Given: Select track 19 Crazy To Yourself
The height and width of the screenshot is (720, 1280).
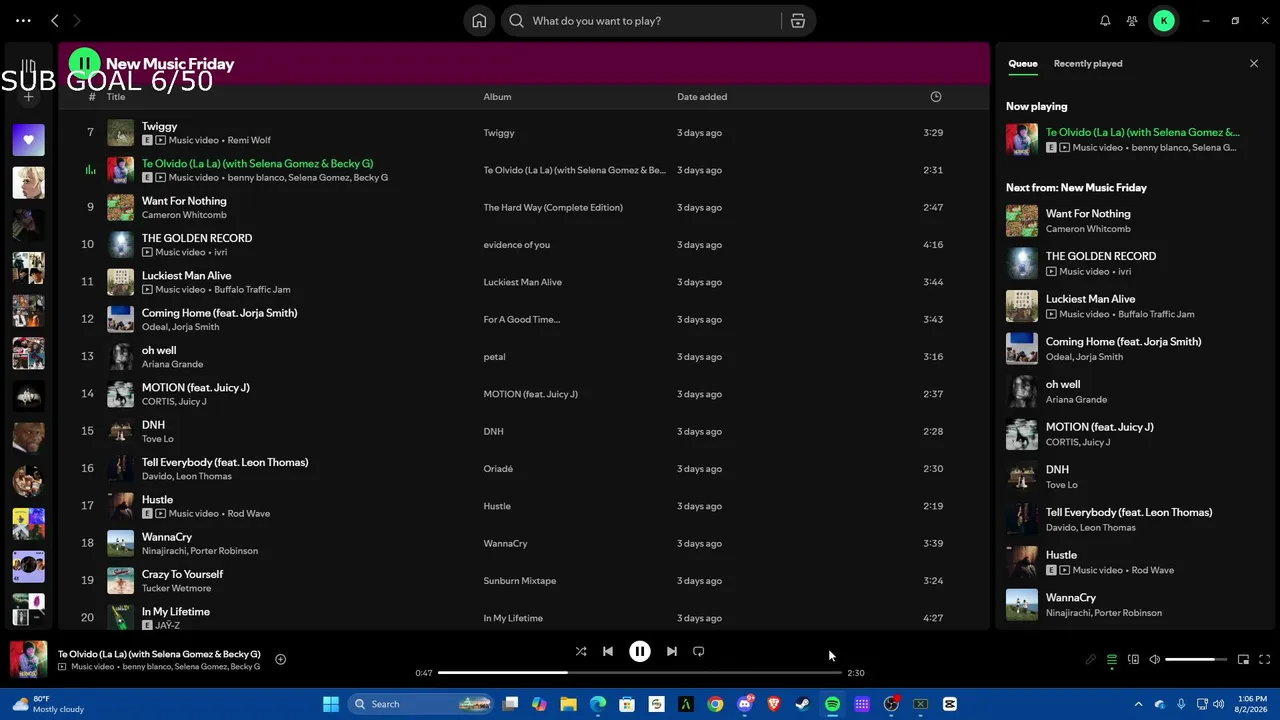Looking at the screenshot, I should (524, 581).
